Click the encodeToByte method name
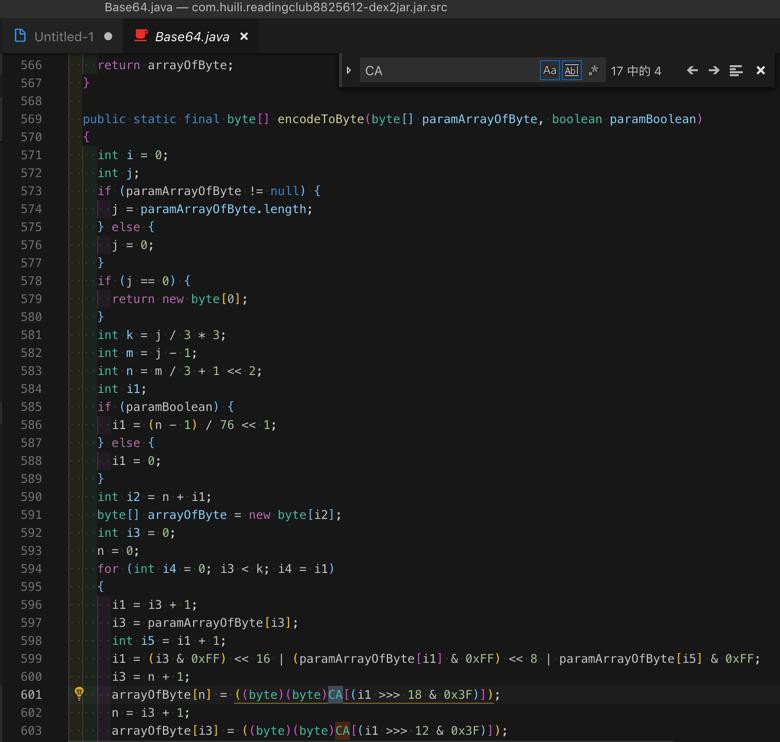 pos(321,119)
